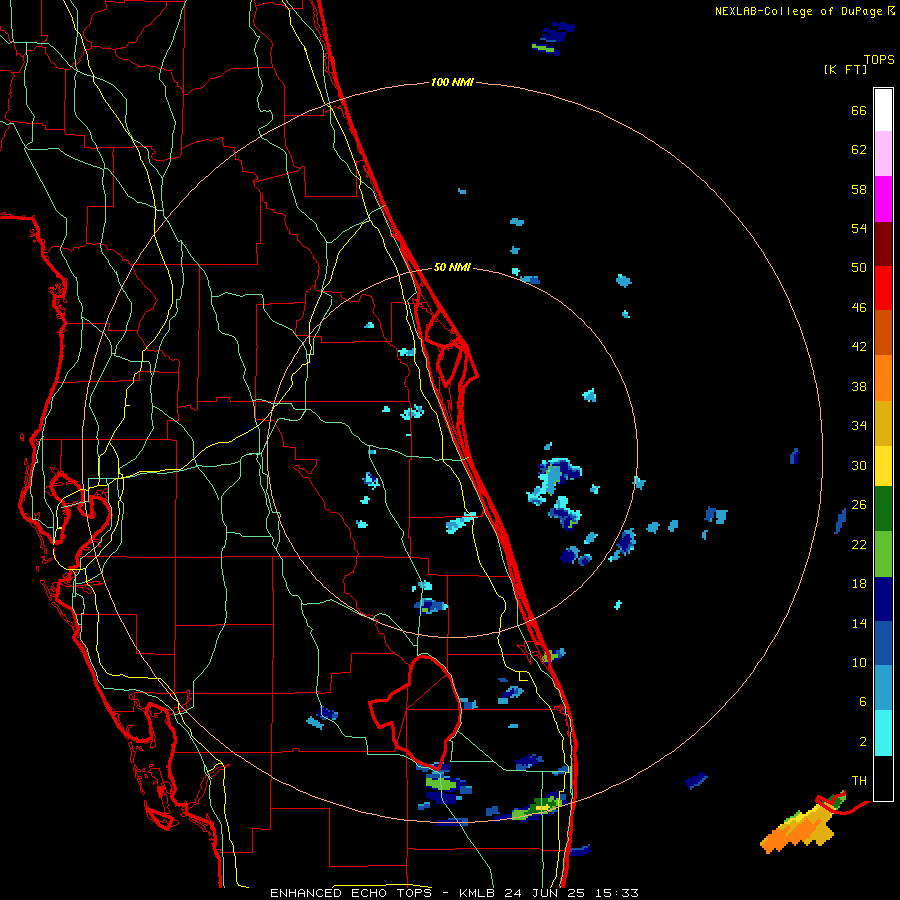Viewport: 900px width, 900px height.
Task: Click the 'NEXLAB-College of DuPage' text
Action: (799, 11)
